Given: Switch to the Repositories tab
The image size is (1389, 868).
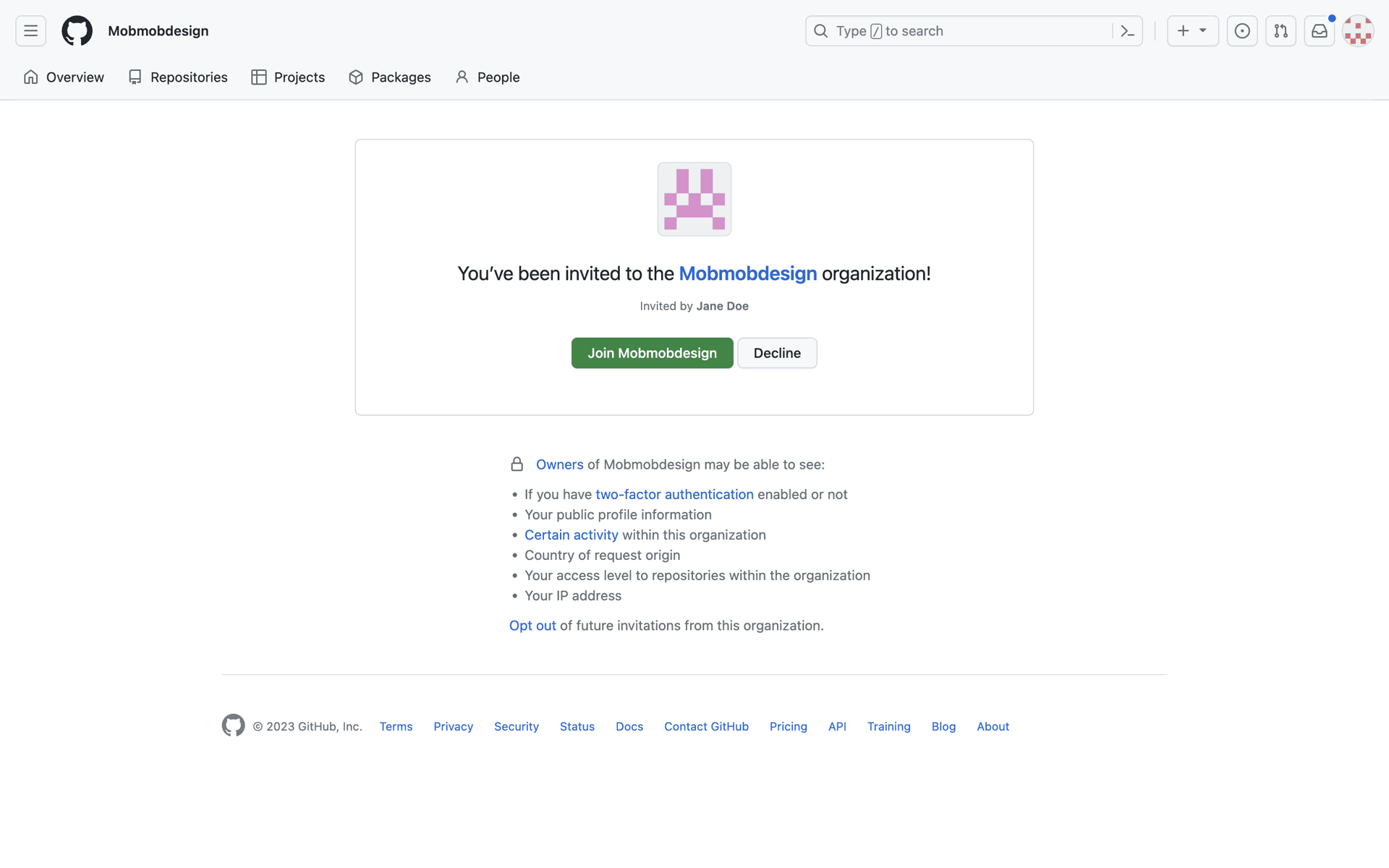Looking at the screenshot, I should (x=177, y=77).
